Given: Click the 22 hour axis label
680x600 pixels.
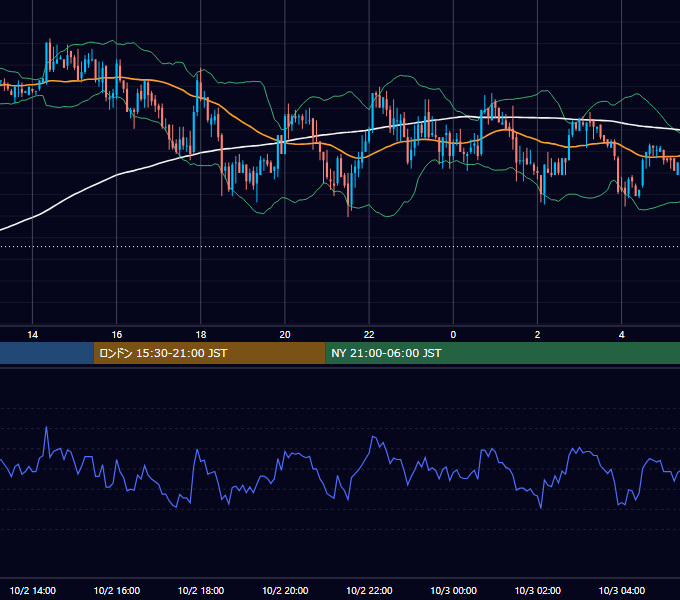Looking at the screenshot, I should pos(369,335).
